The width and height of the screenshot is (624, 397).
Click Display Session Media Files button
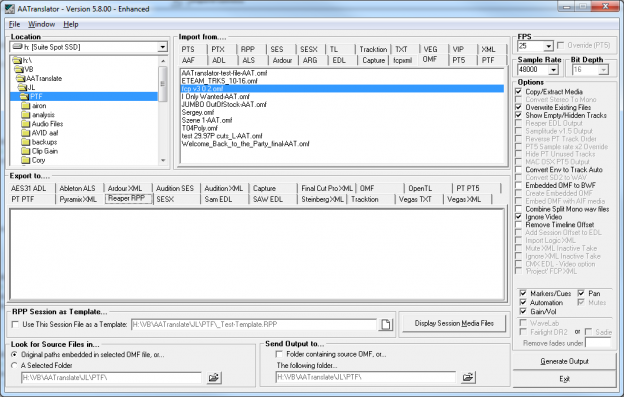pyautogui.click(x=454, y=323)
